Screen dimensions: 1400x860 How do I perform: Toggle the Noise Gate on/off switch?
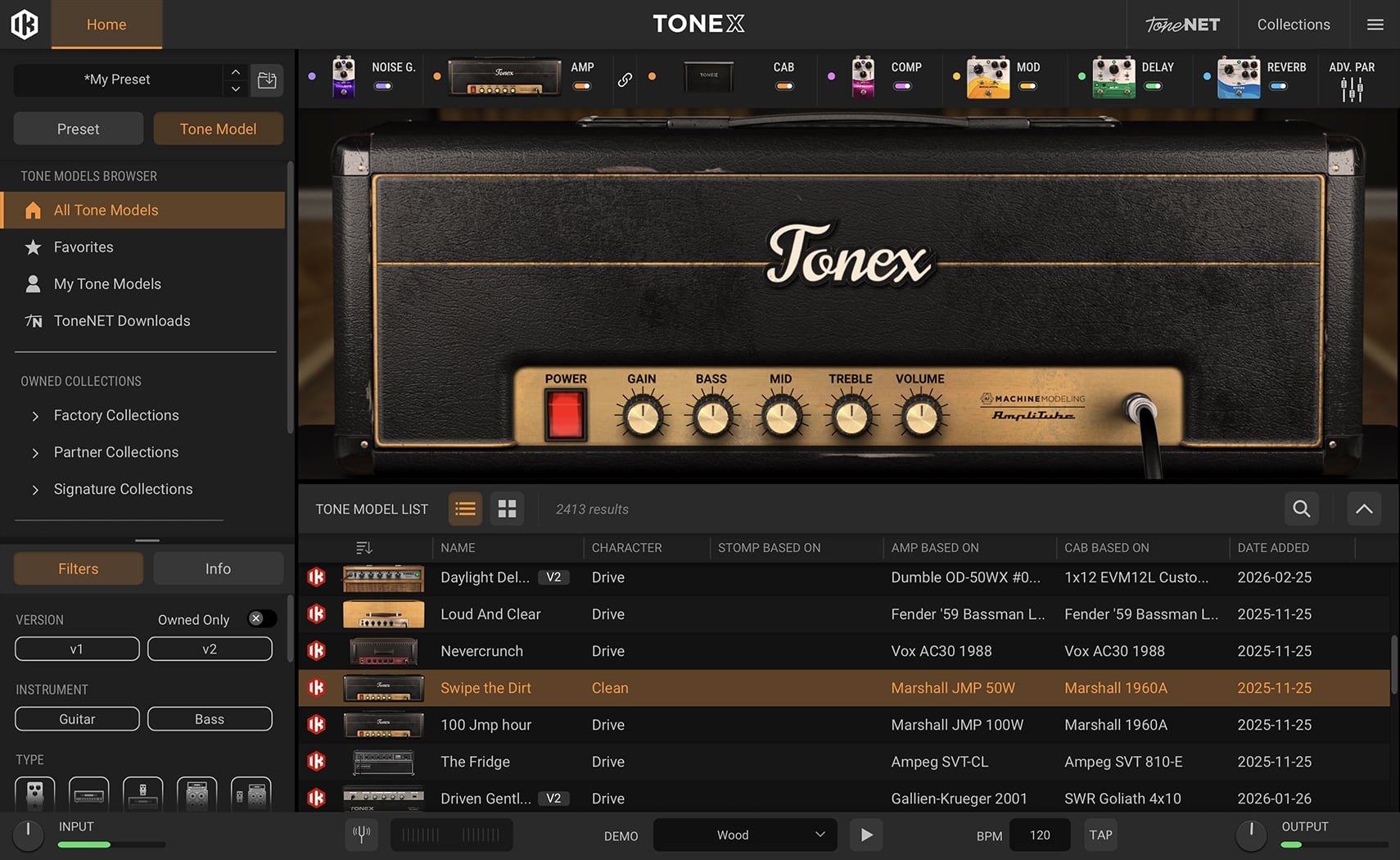(383, 86)
